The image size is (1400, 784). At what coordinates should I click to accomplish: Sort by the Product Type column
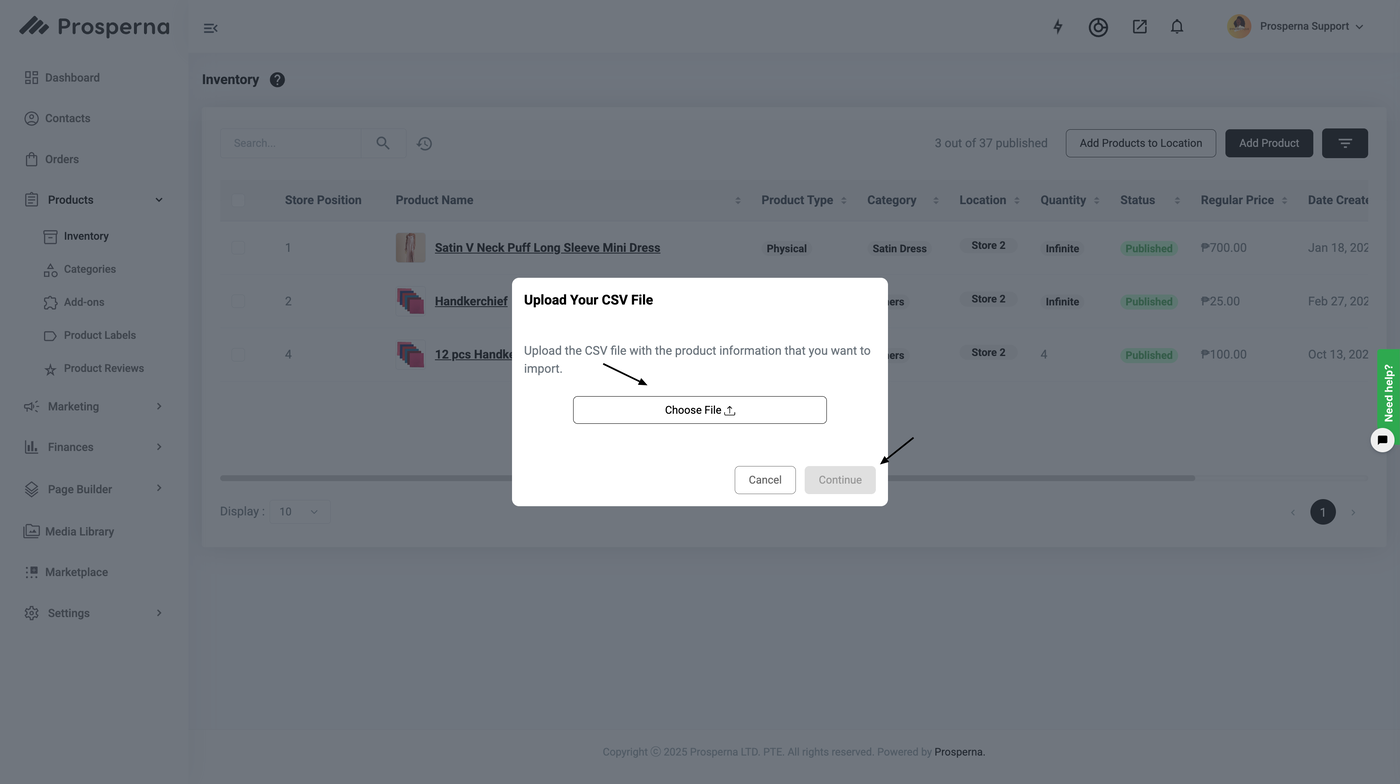point(844,200)
